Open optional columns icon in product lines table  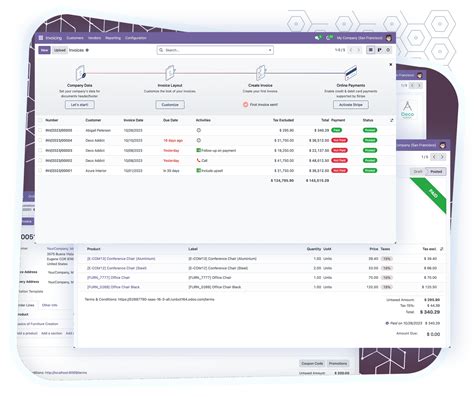[442, 249]
